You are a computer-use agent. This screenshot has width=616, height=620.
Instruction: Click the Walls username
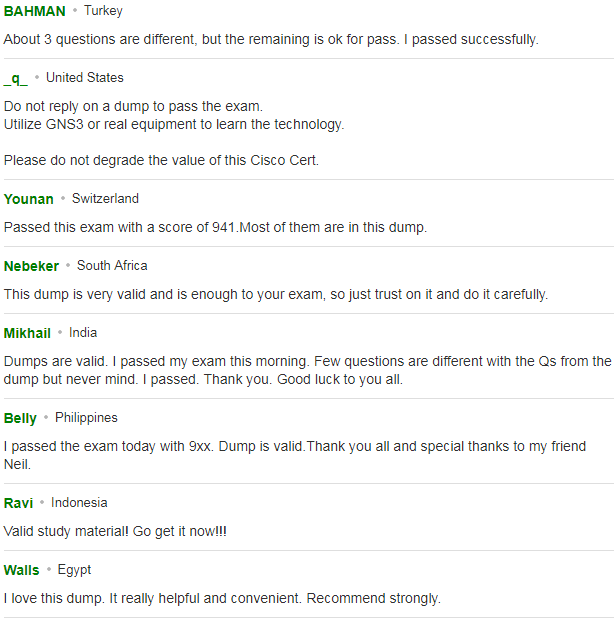click(x=21, y=570)
